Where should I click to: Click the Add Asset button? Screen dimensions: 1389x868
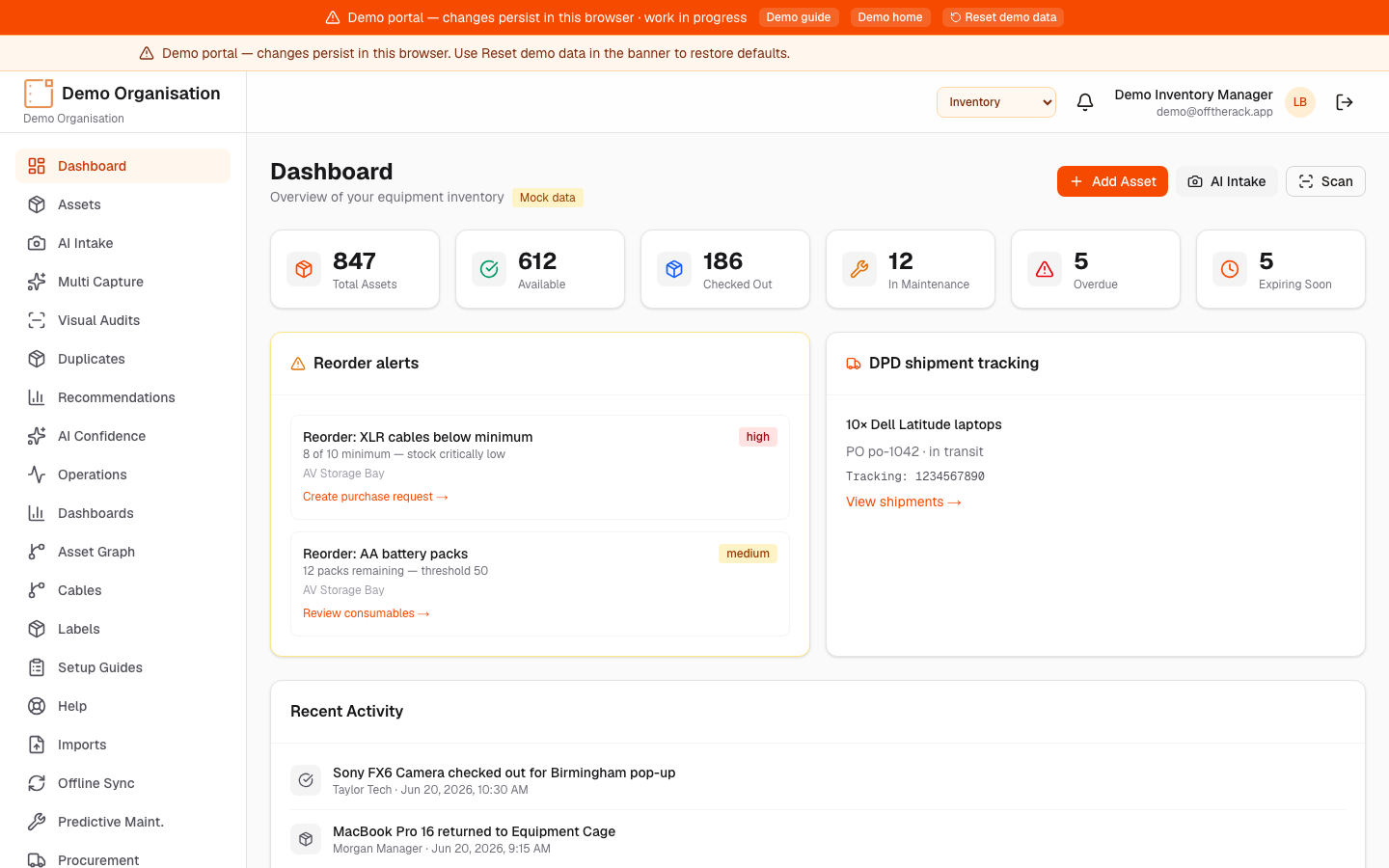click(1112, 181)
